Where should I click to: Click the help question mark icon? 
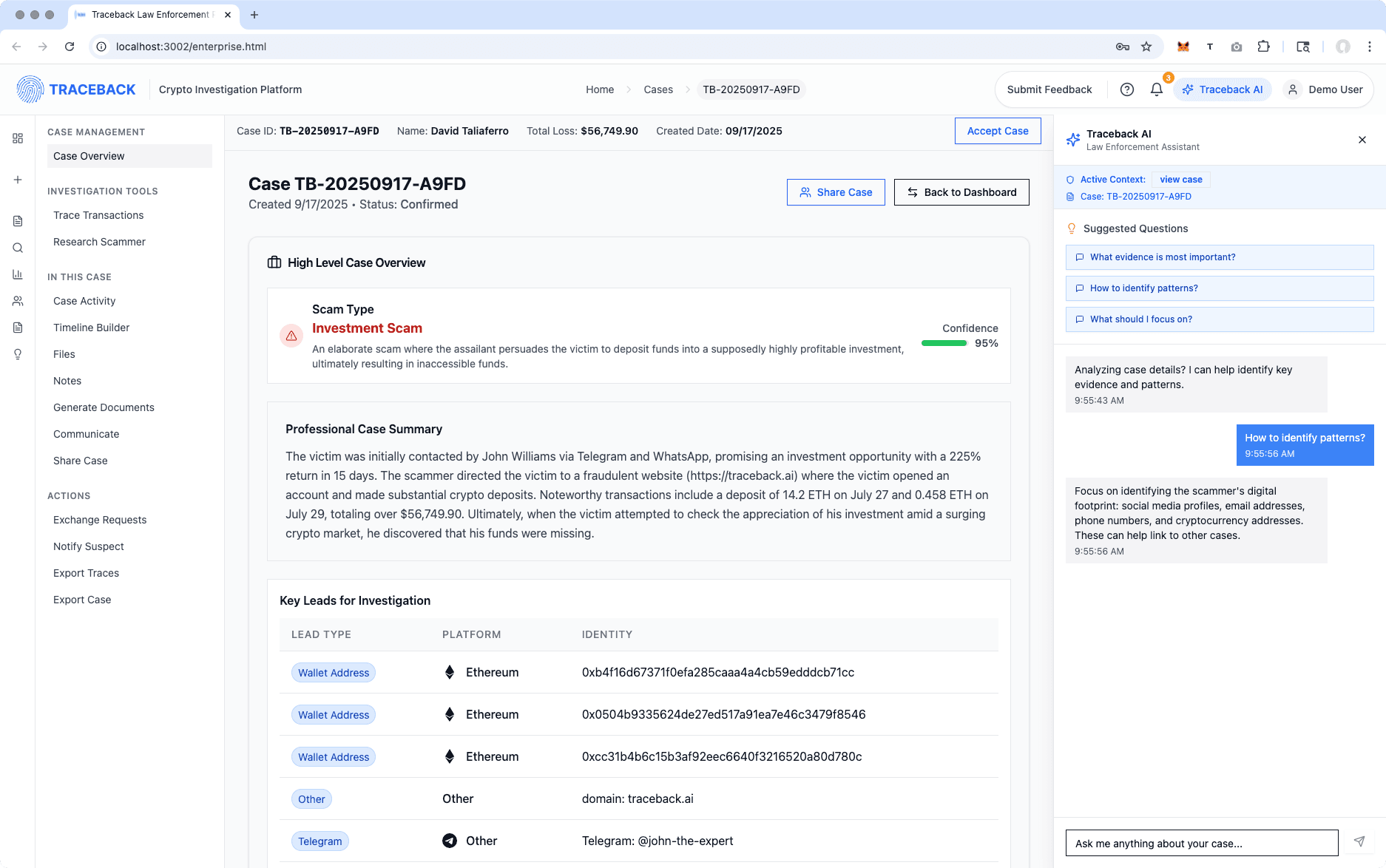point(1127,89)
